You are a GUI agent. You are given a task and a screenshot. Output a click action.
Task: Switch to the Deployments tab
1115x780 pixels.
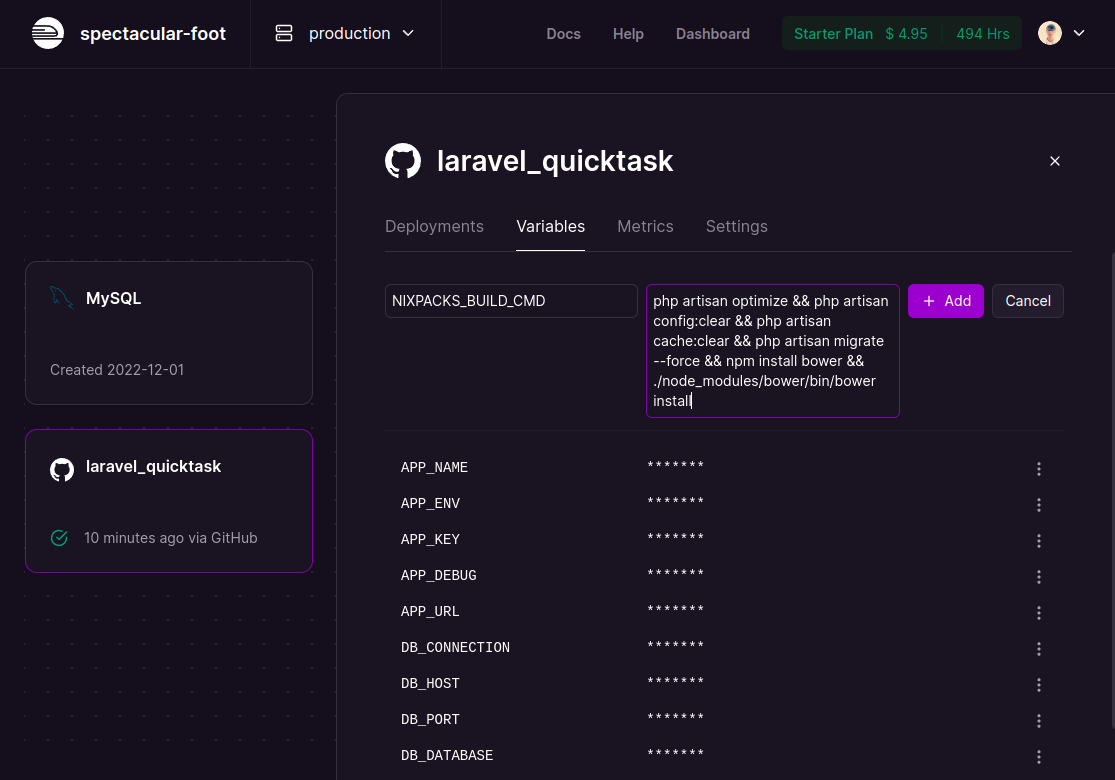point(434,226)
